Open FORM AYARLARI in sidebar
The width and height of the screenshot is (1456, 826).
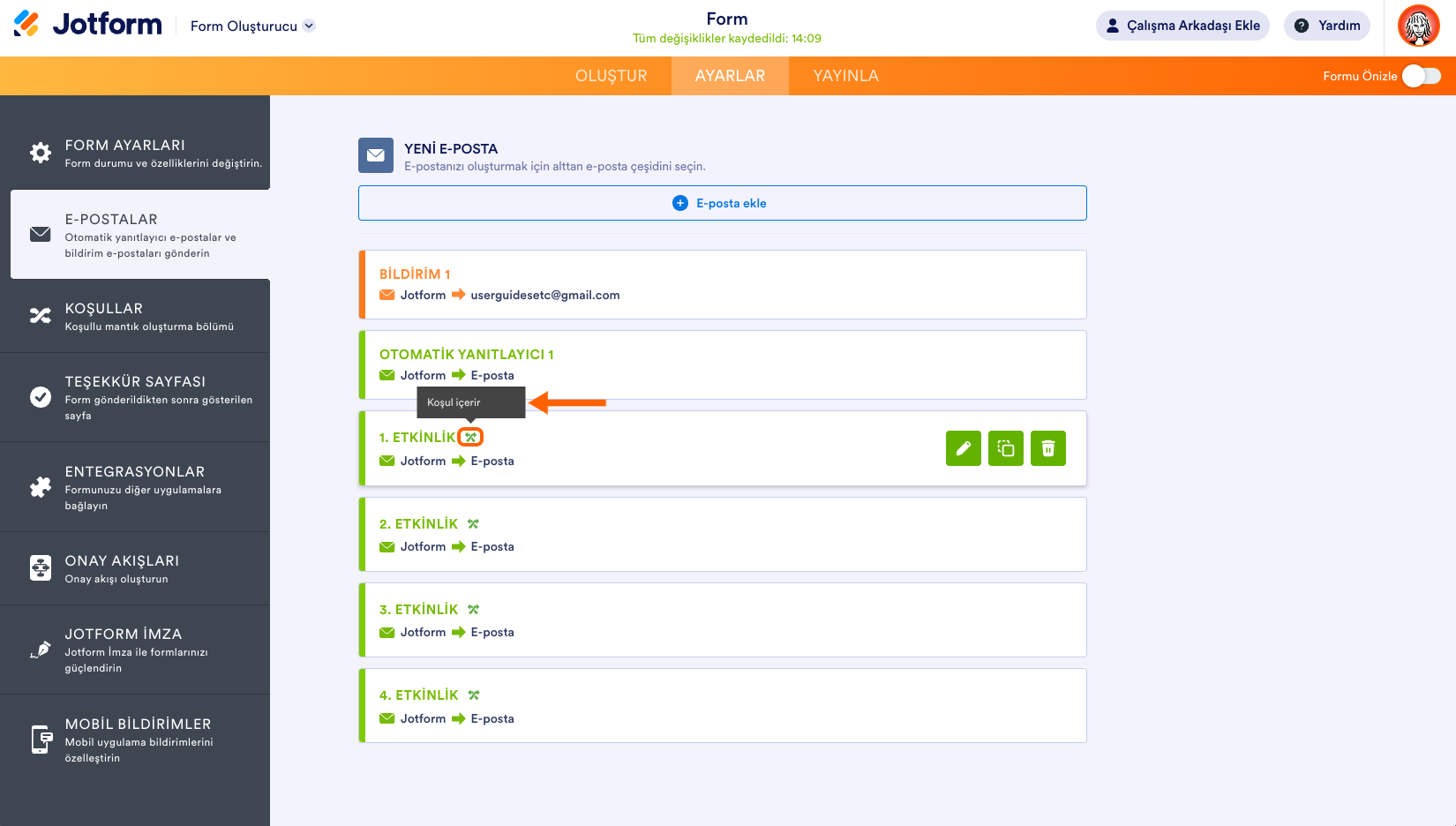(135, 153)
